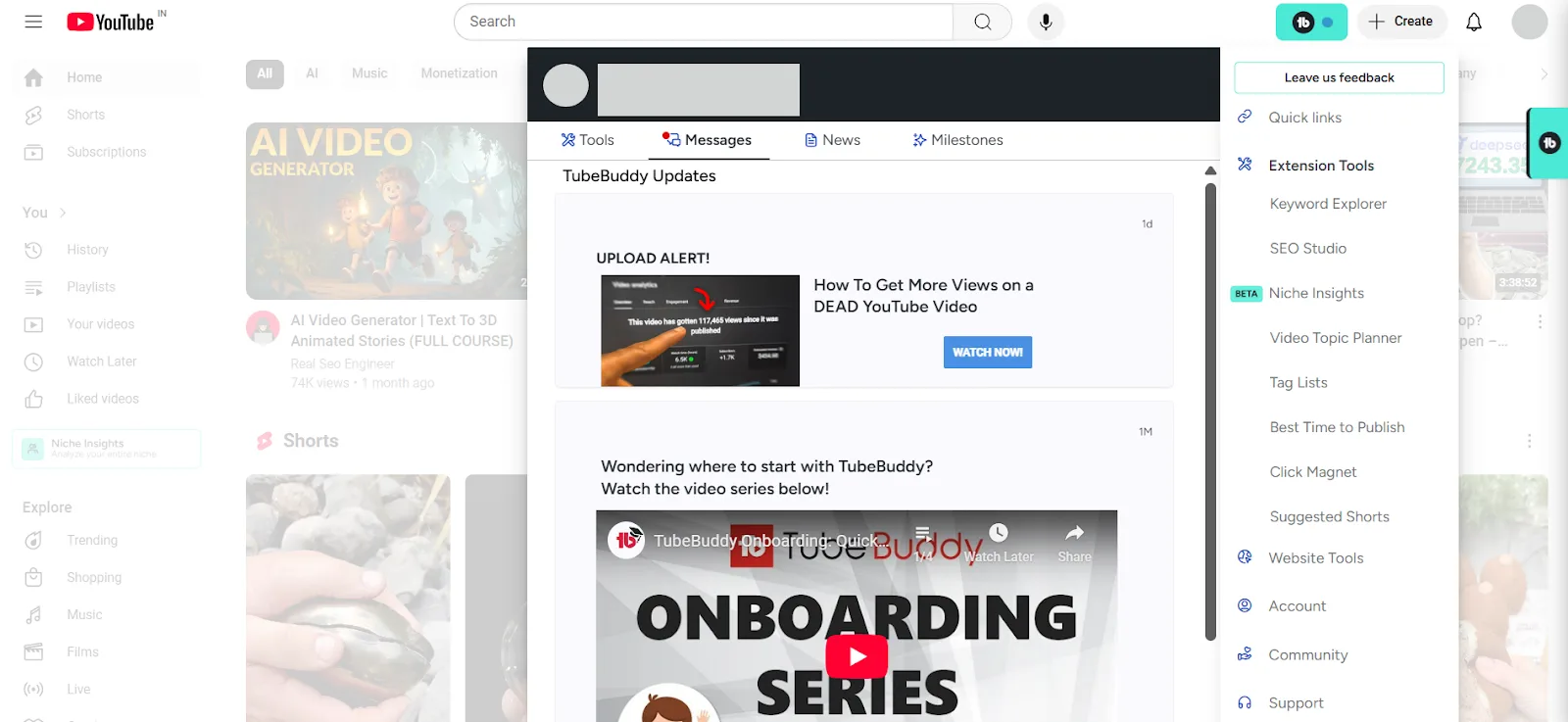
Task: Open the account avatar menu
Action: pos(1530,22)
